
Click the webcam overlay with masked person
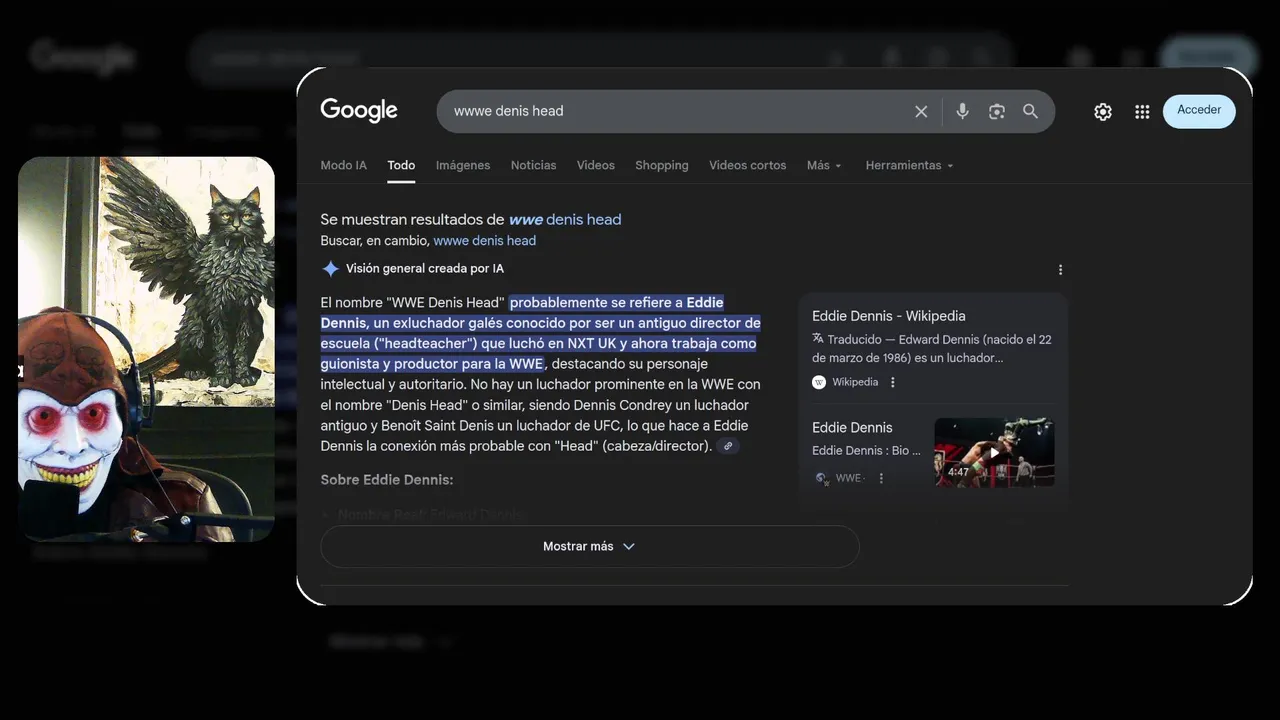[x=146, y=349]
